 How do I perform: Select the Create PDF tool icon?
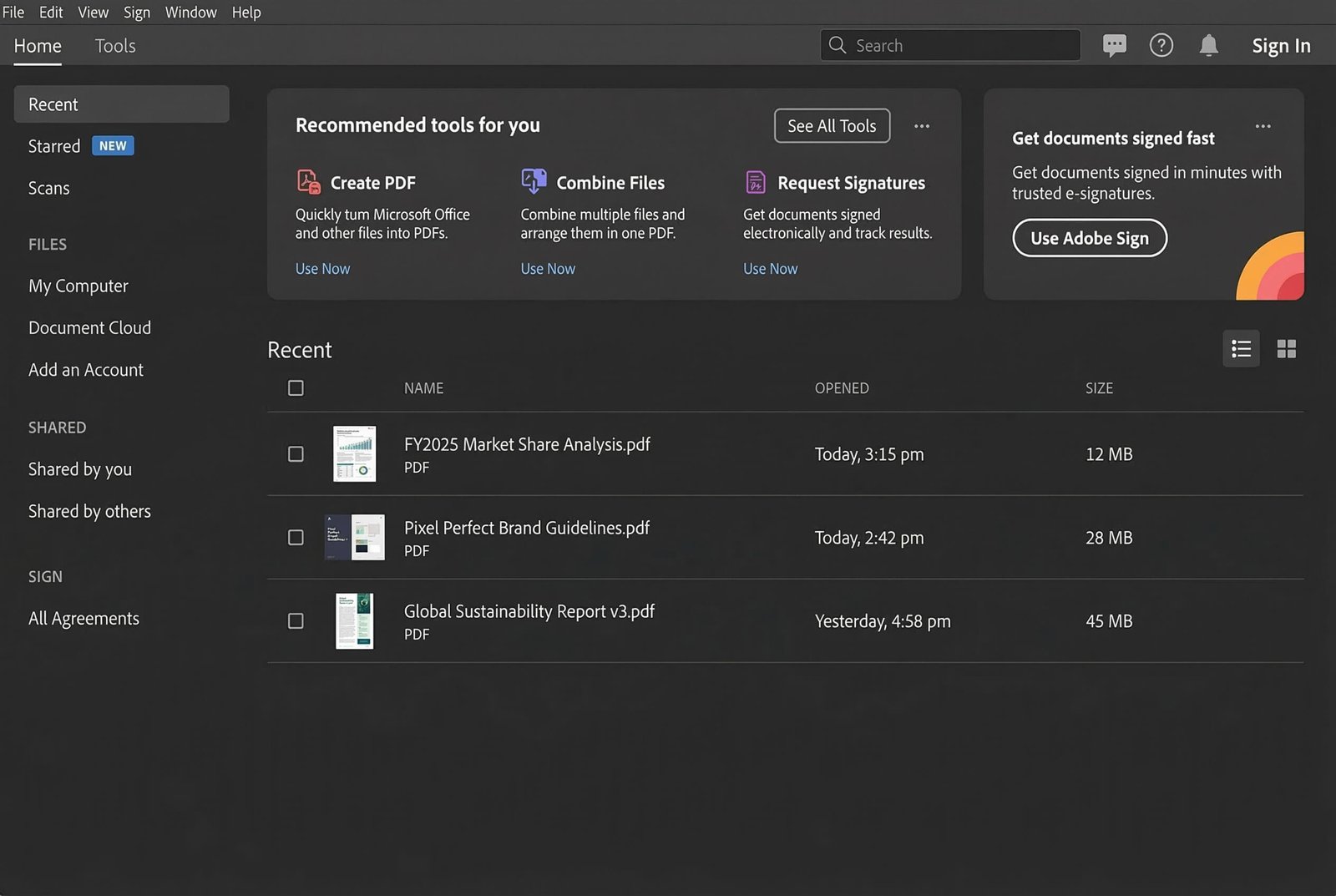click(x=308, y=181)
